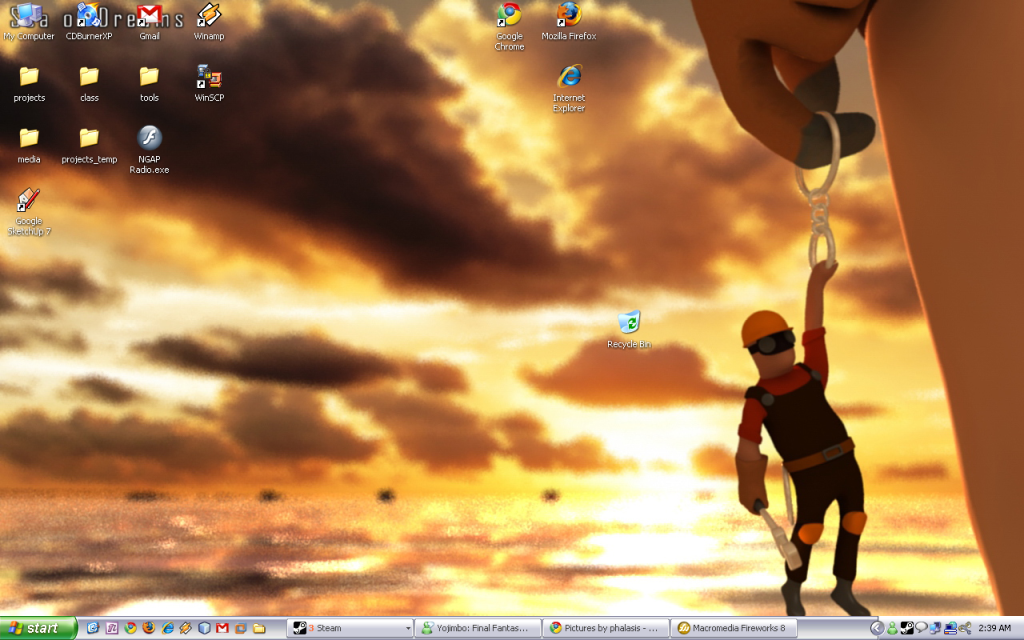Select the NGAP Radio.exe Flash icon
This screenshot has width=1024, height=640.
tap(149, 150)
